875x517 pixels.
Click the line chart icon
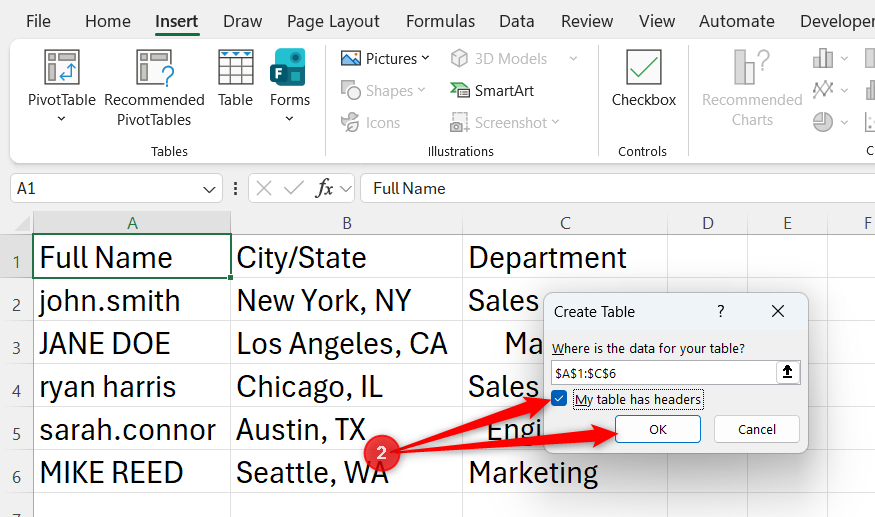tap(823, 89)
